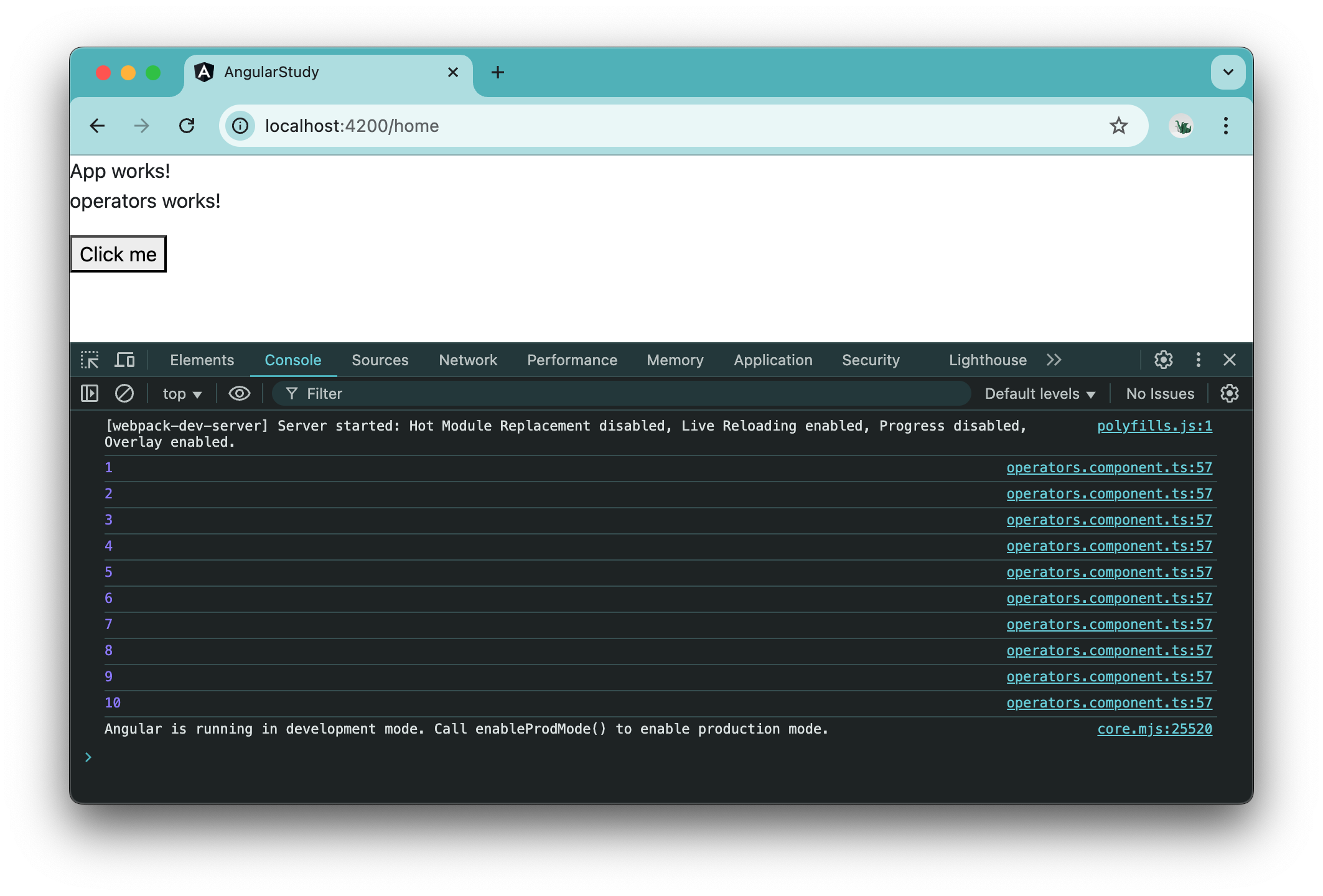Screen dimensions: 1323x896
Task: Click the Click me button
Action: pyautogui.click(x=118, y=253)
